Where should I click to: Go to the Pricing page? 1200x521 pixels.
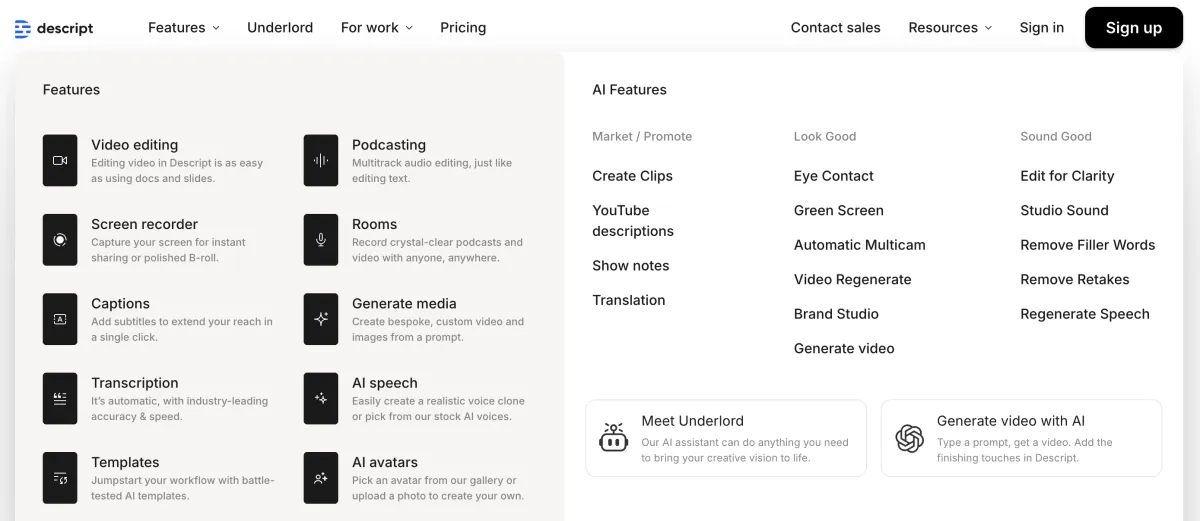pyautogui.click(x=463, y=28)
